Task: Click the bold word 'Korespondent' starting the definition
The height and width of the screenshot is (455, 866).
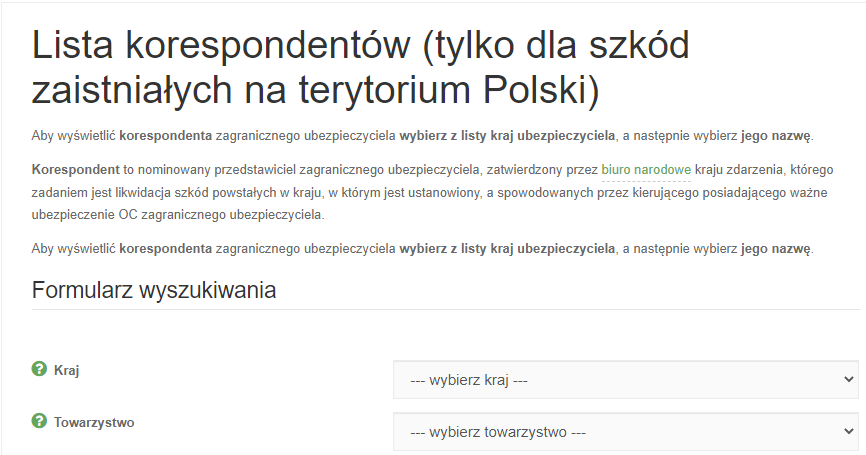Action: pos(75,170)
